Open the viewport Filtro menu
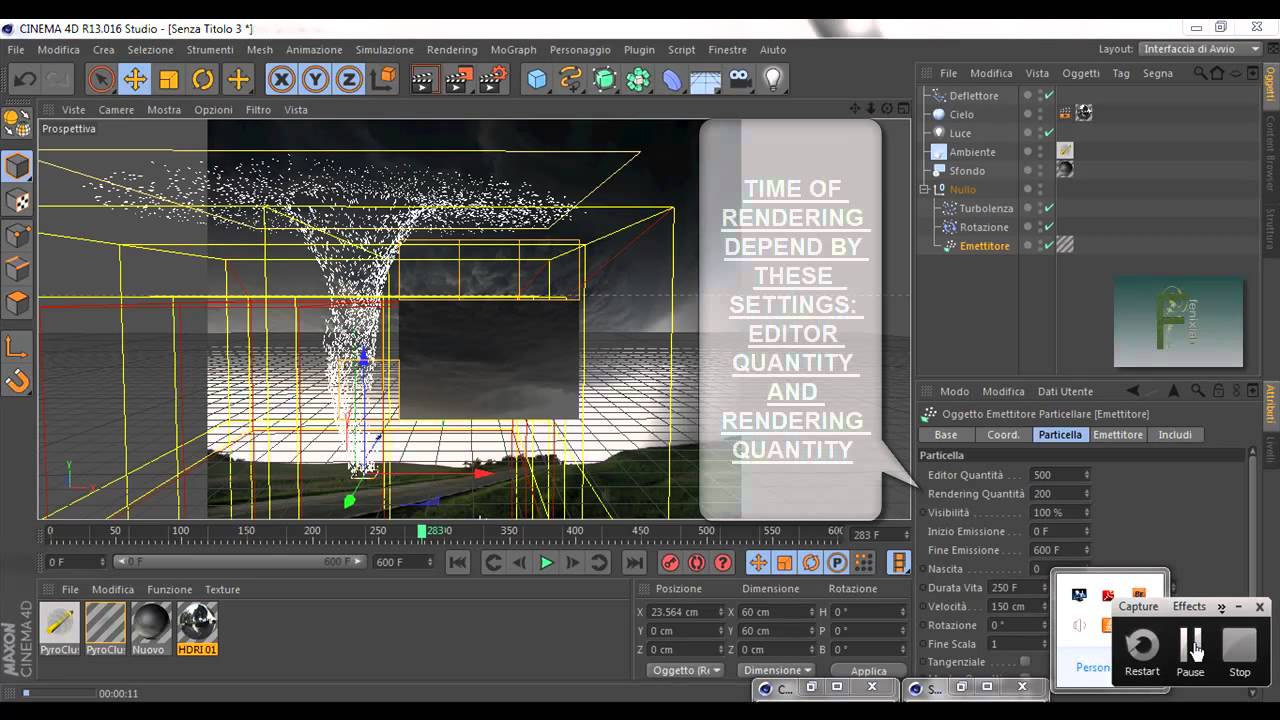The image size is (1280, 720). [258, 110]
